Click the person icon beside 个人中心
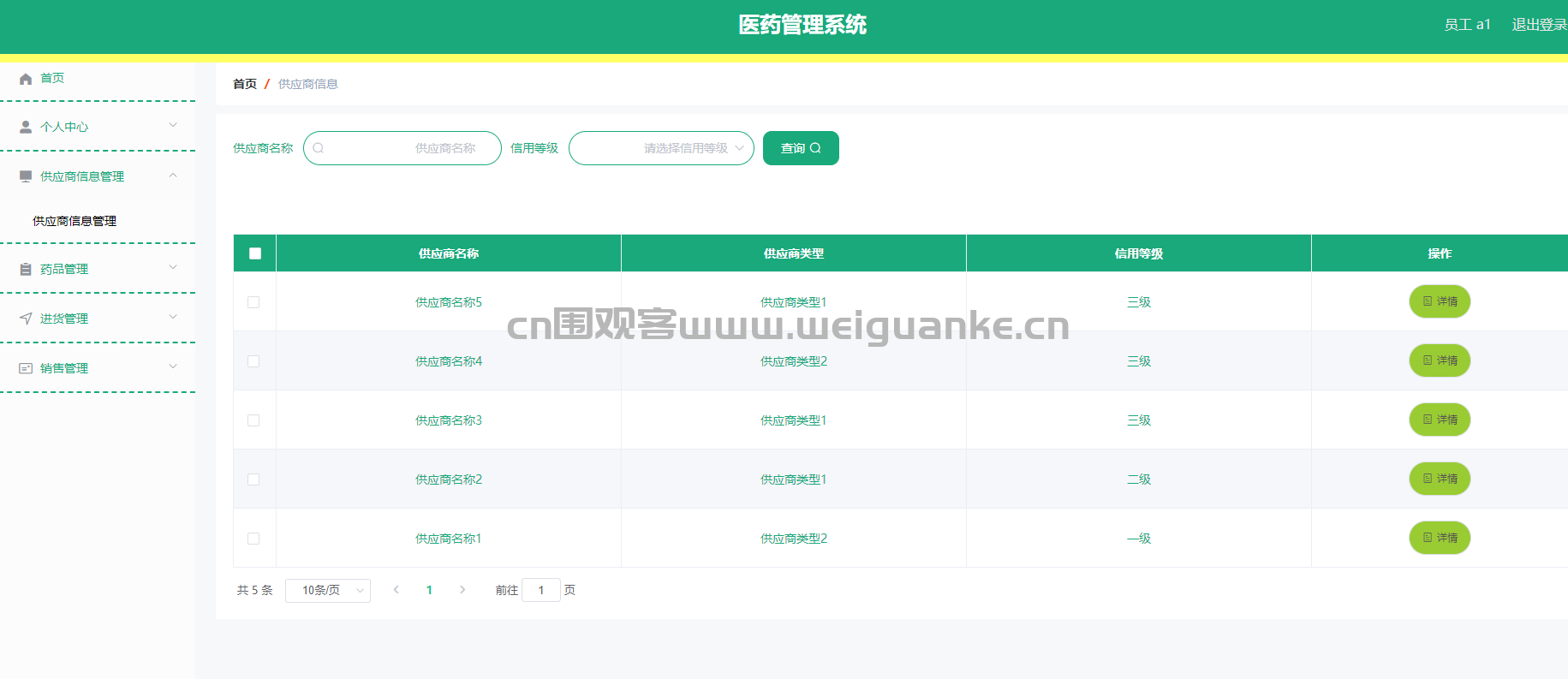The height and width of the screenshot is (679, 1568). (x=26, y=127)
